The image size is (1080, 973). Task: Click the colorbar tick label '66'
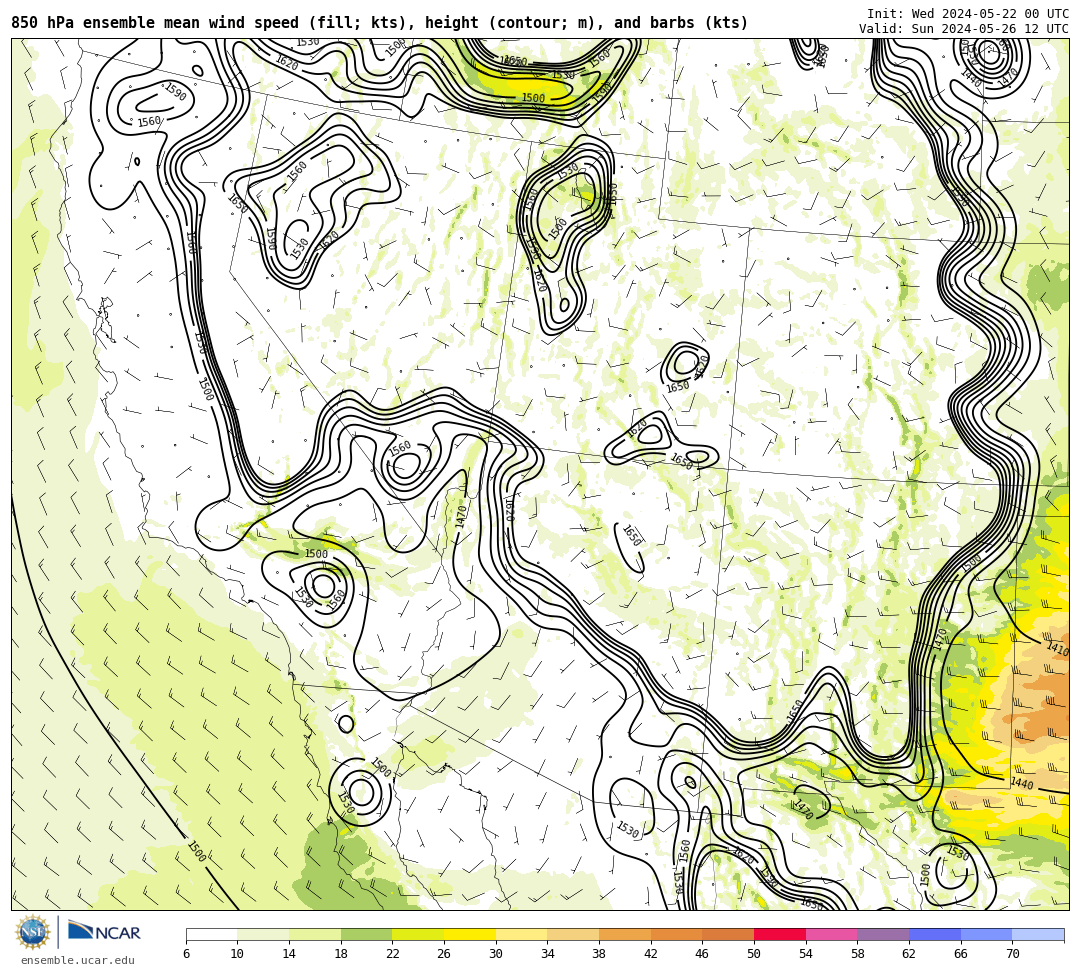(x=960, y=954)
